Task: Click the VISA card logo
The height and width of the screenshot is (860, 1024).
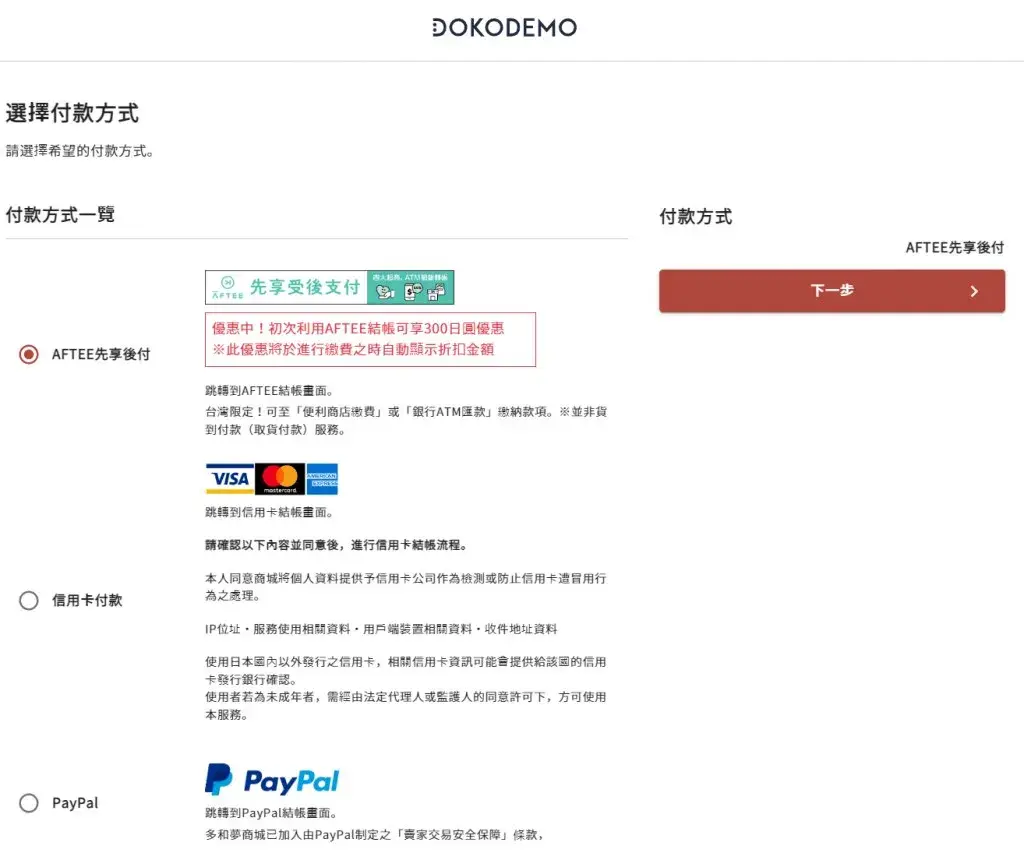Action: 230,479
